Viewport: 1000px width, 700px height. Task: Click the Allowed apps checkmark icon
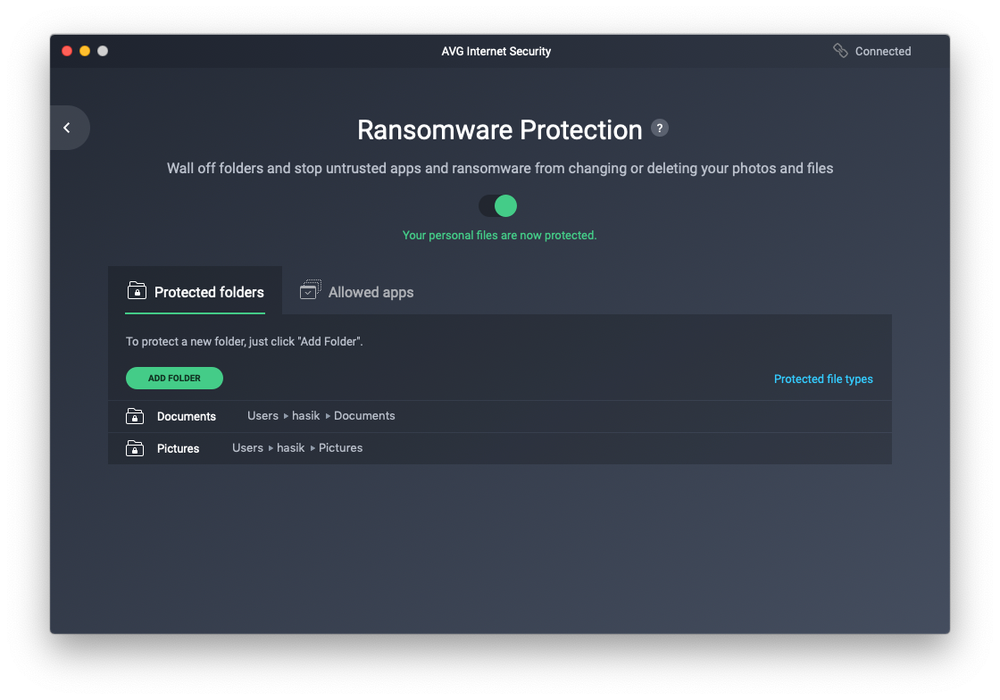(310, 291)
